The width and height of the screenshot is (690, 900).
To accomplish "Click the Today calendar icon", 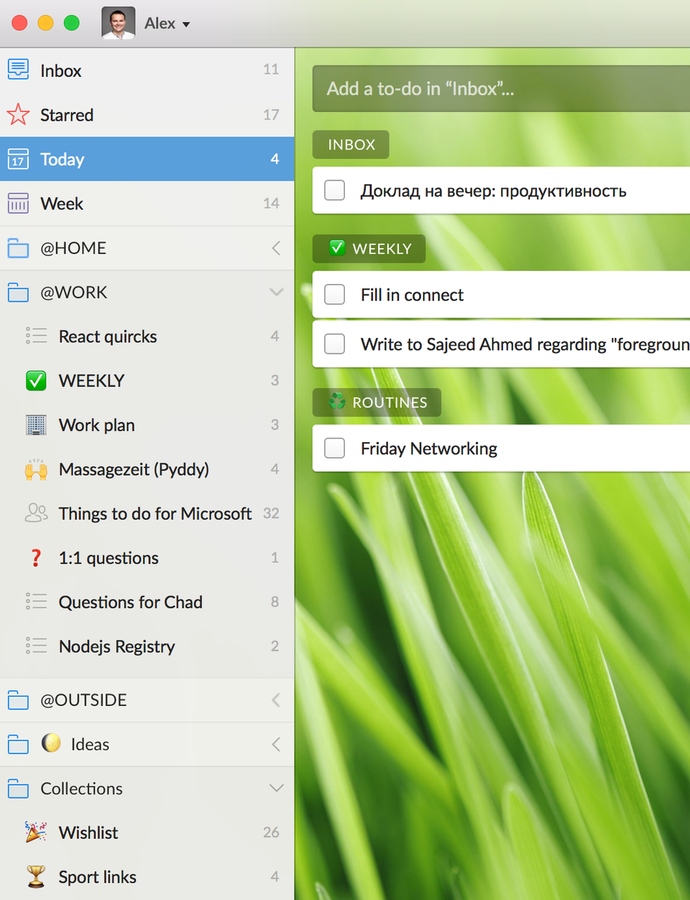I will 18,159.
